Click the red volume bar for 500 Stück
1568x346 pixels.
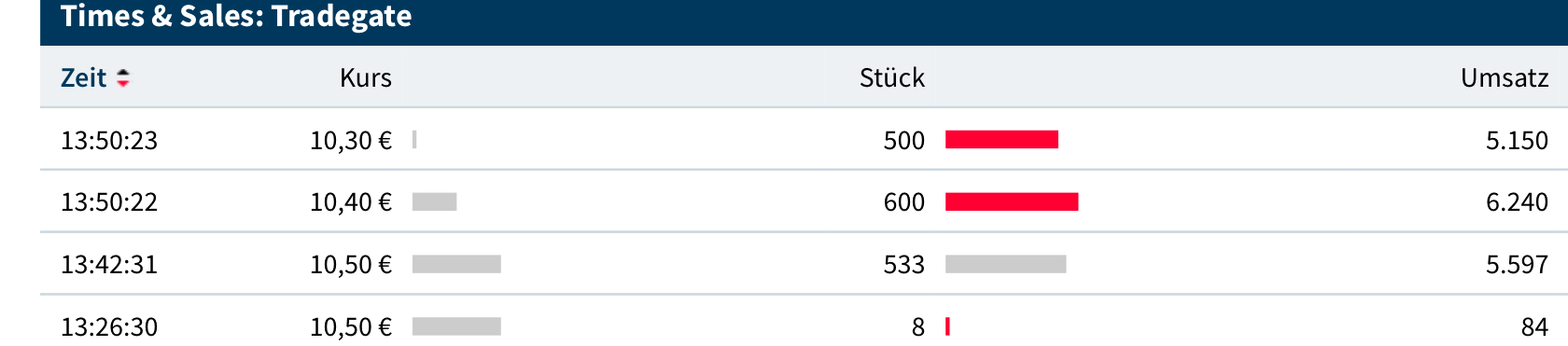[1001, 140]
